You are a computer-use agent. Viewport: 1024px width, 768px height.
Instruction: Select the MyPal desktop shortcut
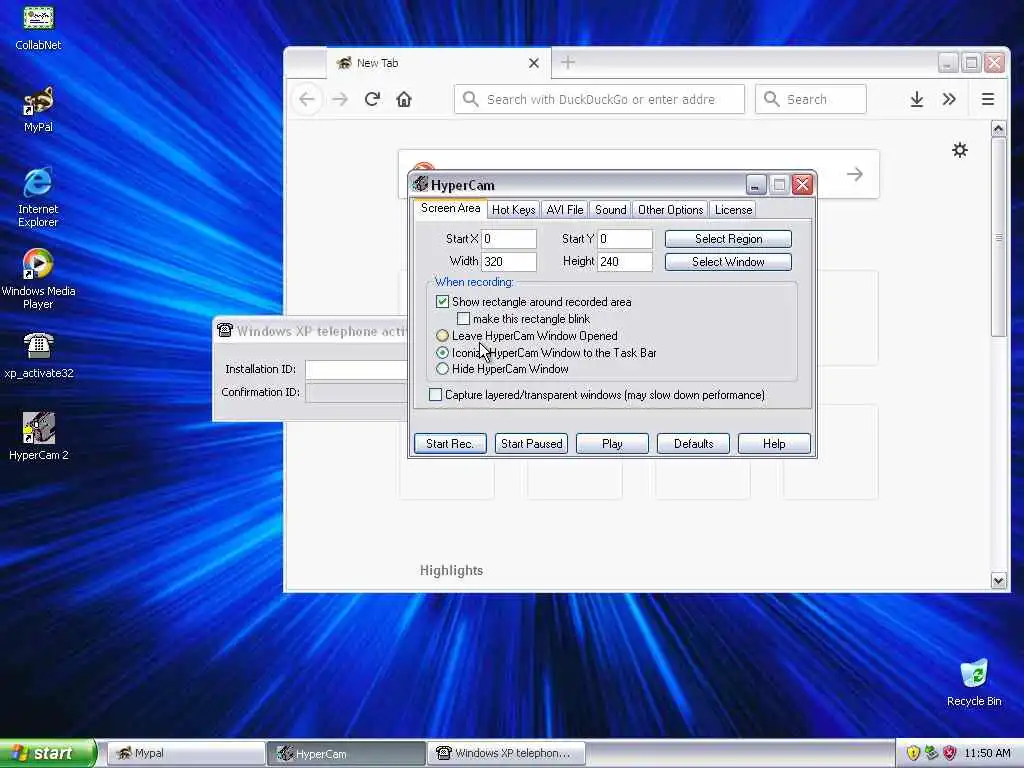tap(39, 109)
